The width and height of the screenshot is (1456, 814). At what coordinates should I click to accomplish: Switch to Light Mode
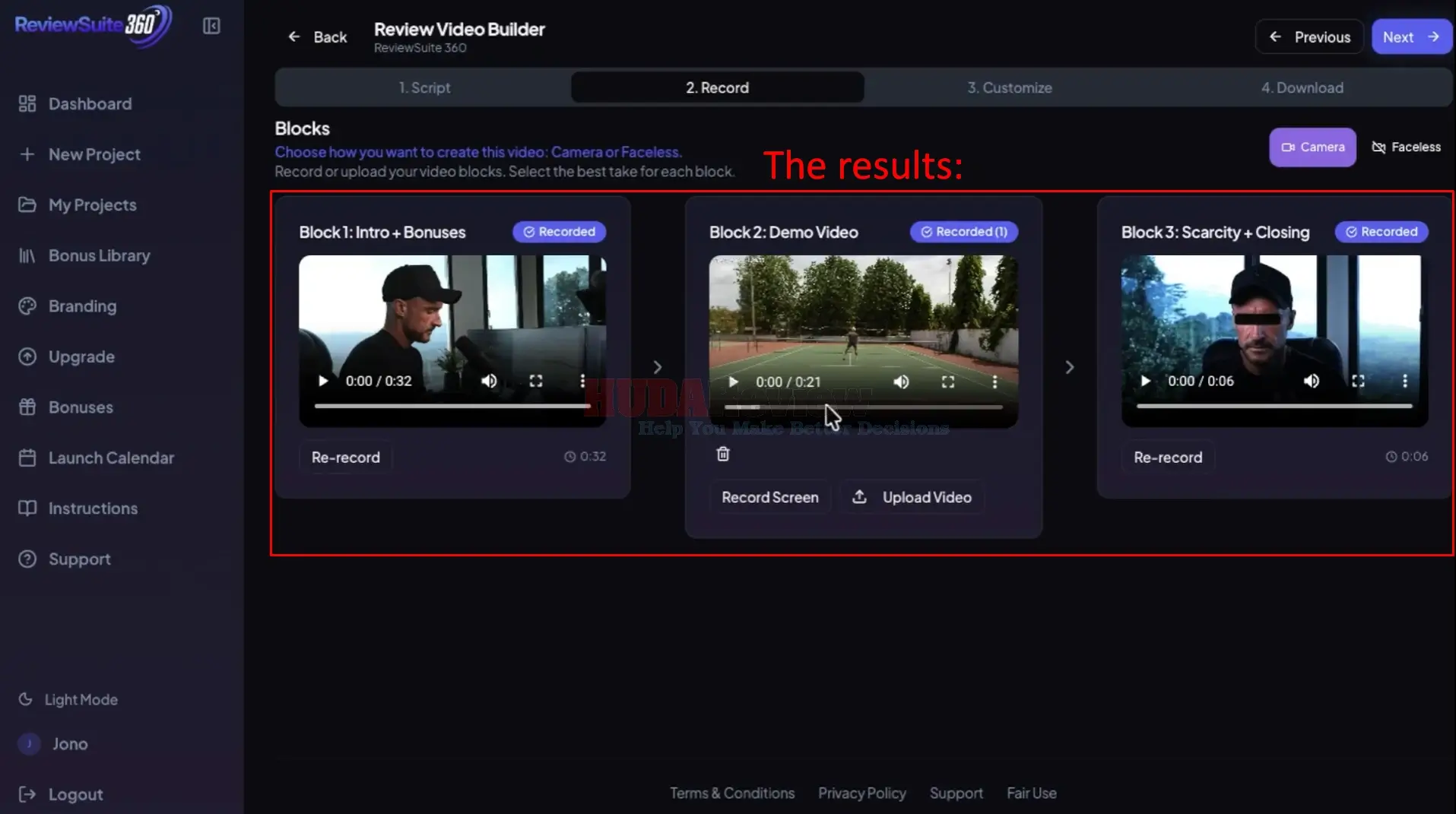point(79,698)
